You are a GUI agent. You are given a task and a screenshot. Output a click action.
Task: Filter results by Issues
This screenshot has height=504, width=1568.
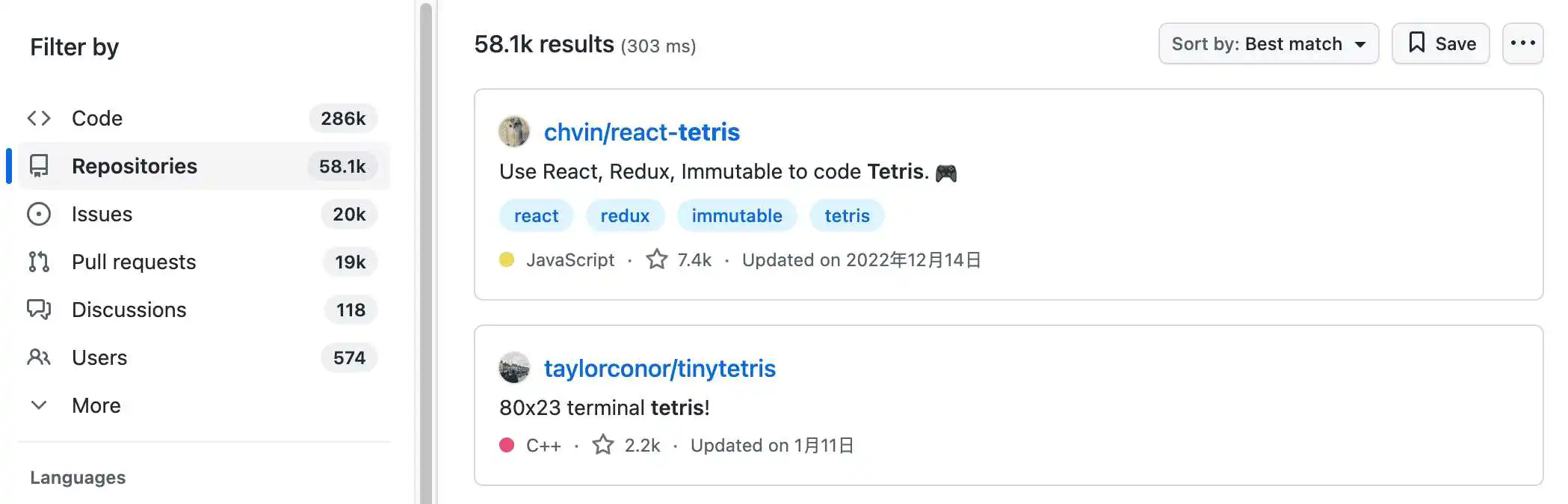coord(203,214)
